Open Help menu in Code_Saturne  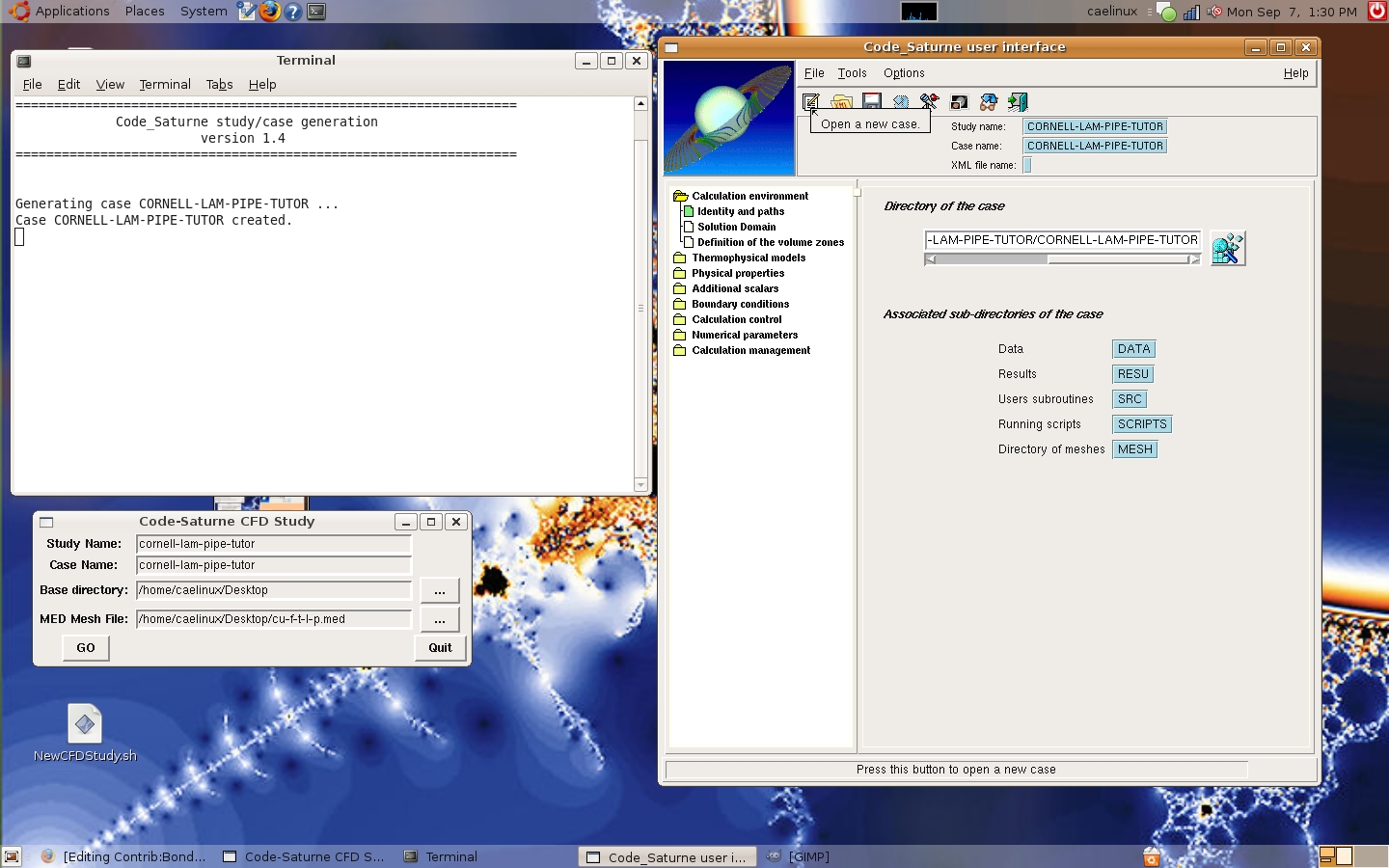[x=1295, y=73]
